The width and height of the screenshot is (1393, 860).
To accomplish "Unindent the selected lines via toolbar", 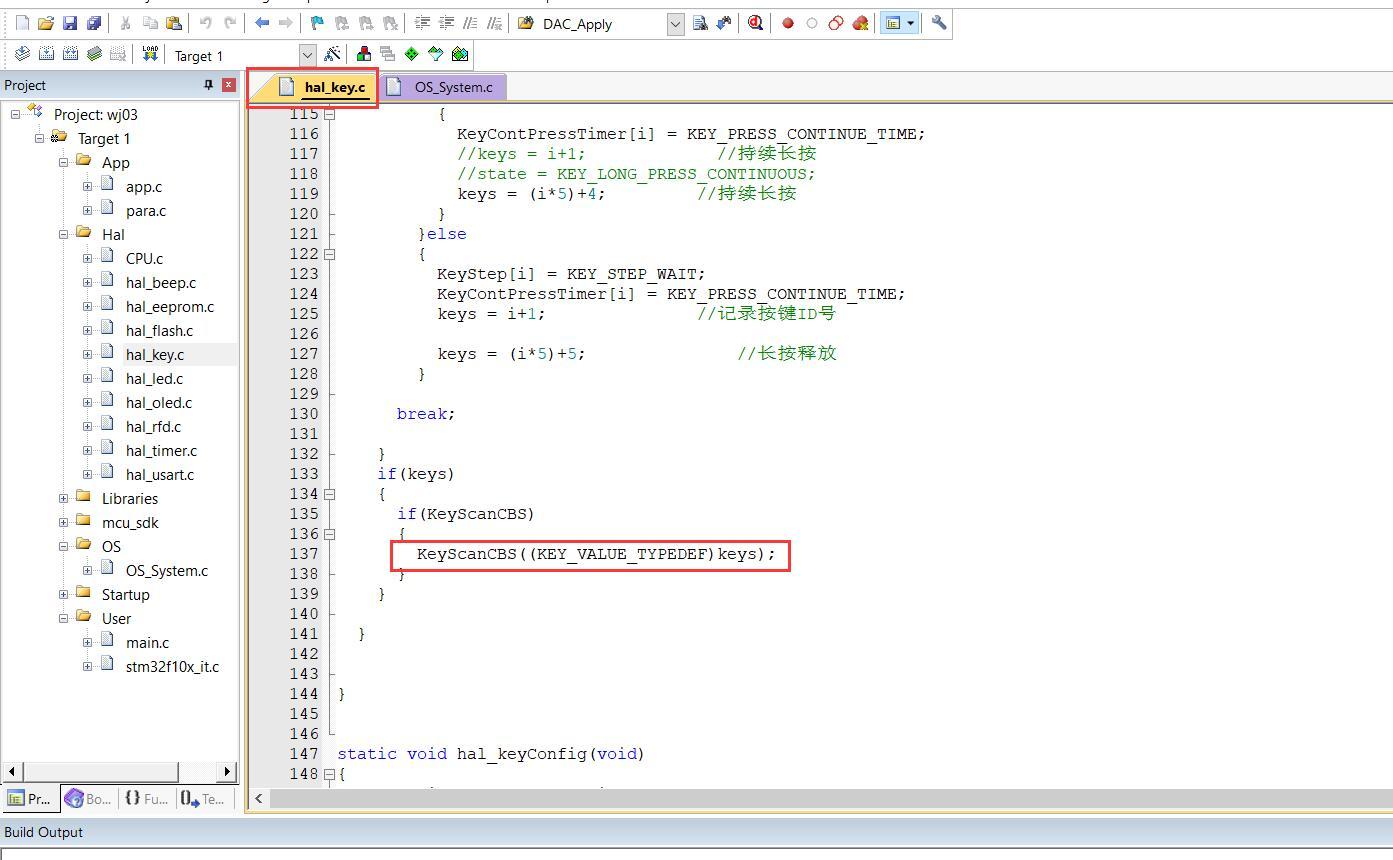I will pyautogui.click(x=447, y=23).
